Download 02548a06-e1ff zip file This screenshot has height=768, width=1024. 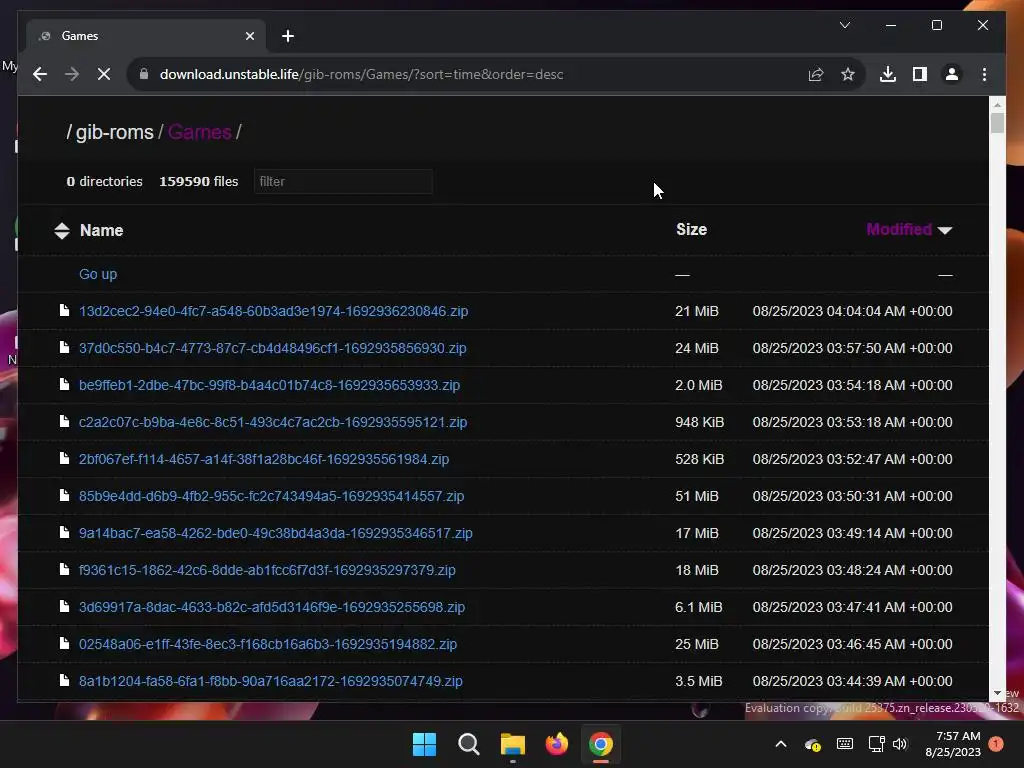point(268,644)
